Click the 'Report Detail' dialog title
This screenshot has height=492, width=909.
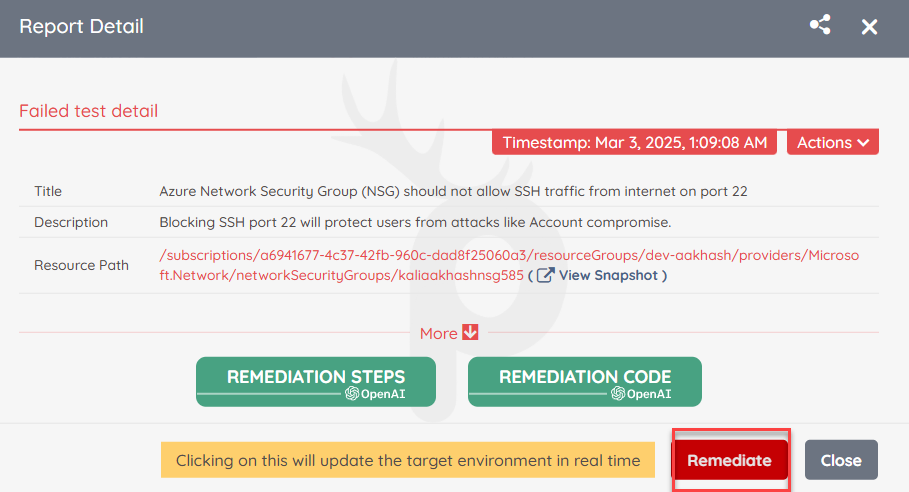coord(81,27)
